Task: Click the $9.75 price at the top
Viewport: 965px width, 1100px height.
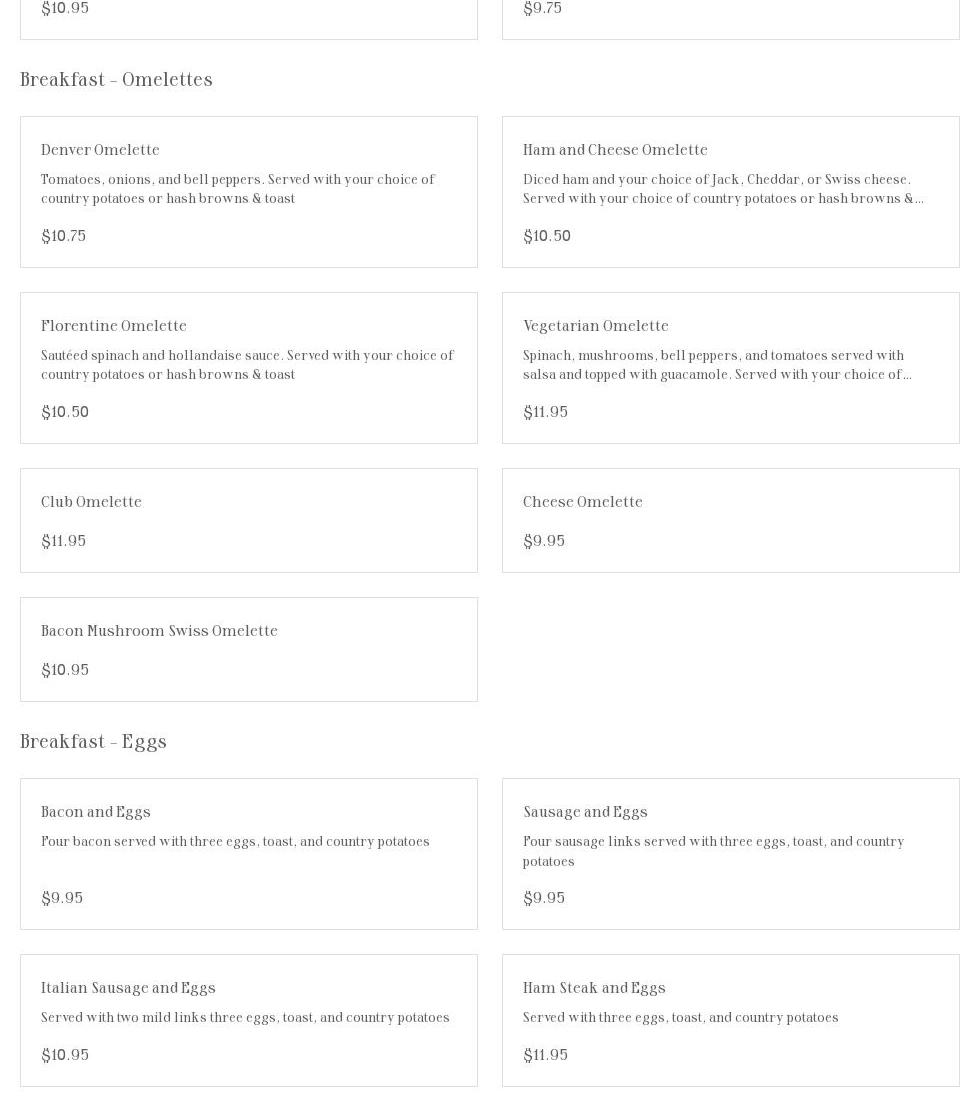Action: (x=542, y=9)
